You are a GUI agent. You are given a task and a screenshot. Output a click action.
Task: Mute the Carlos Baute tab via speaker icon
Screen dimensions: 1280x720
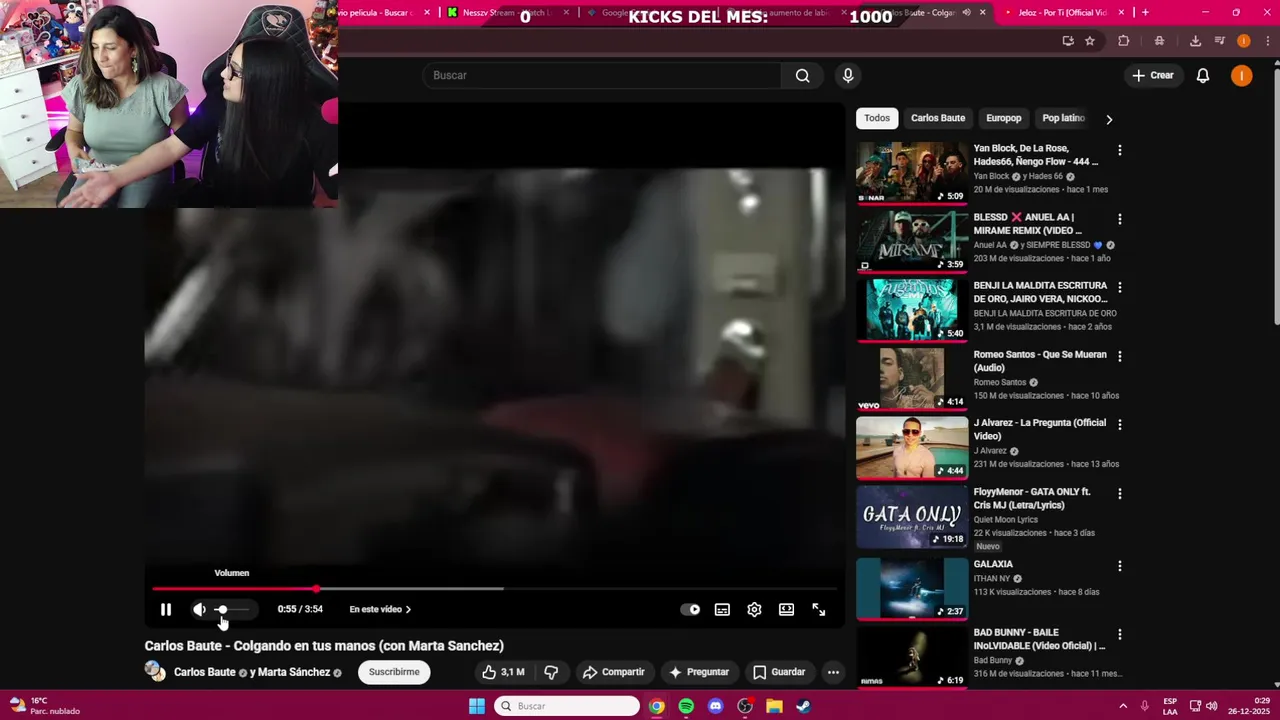pos(966,12)
